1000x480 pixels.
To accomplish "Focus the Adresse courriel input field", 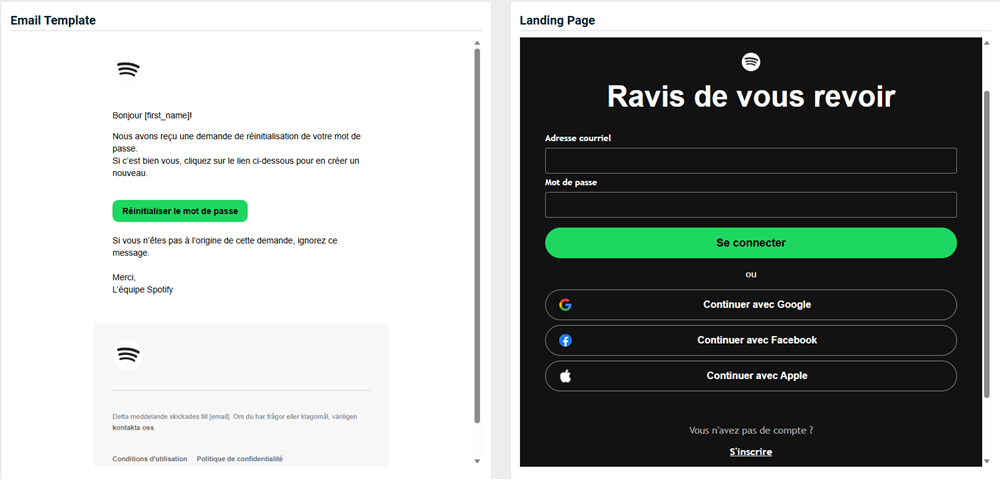I will tap(750, 161).
